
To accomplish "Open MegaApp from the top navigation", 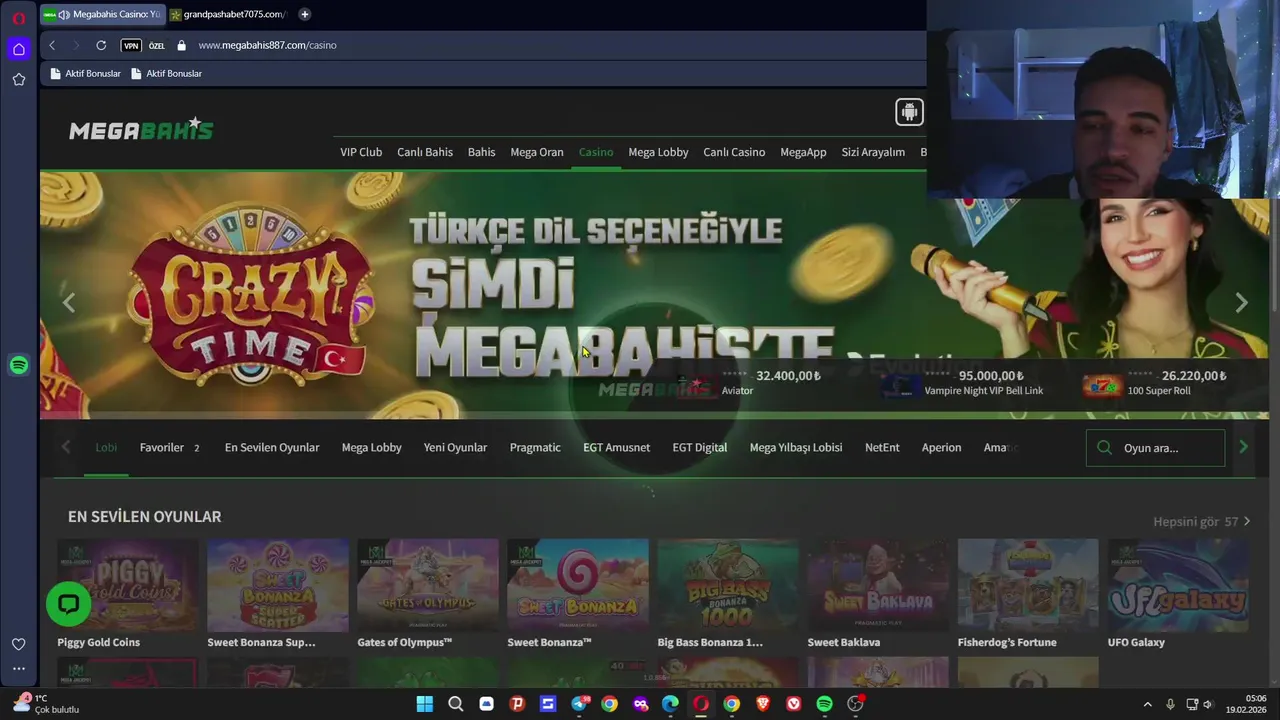I will point(803,152).
